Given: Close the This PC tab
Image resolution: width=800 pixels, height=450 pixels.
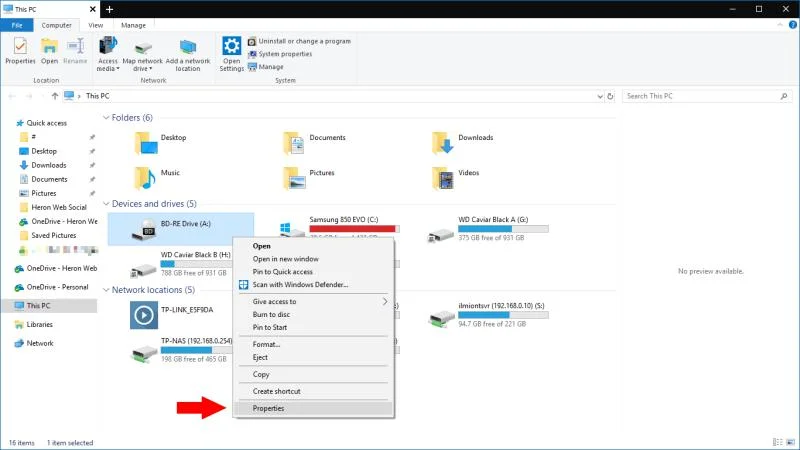Looking at the screenshot, I should point(92,9).
